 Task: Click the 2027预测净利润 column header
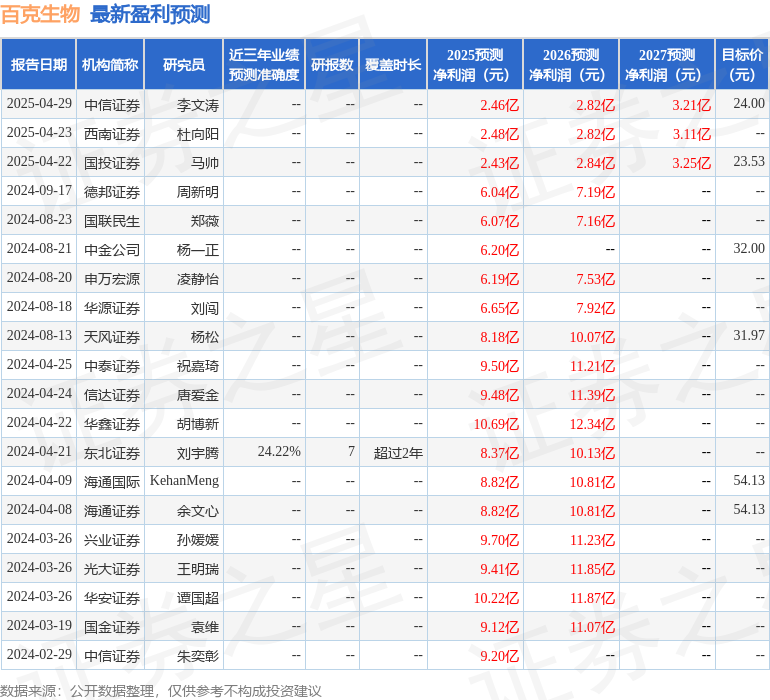(667, 64)
